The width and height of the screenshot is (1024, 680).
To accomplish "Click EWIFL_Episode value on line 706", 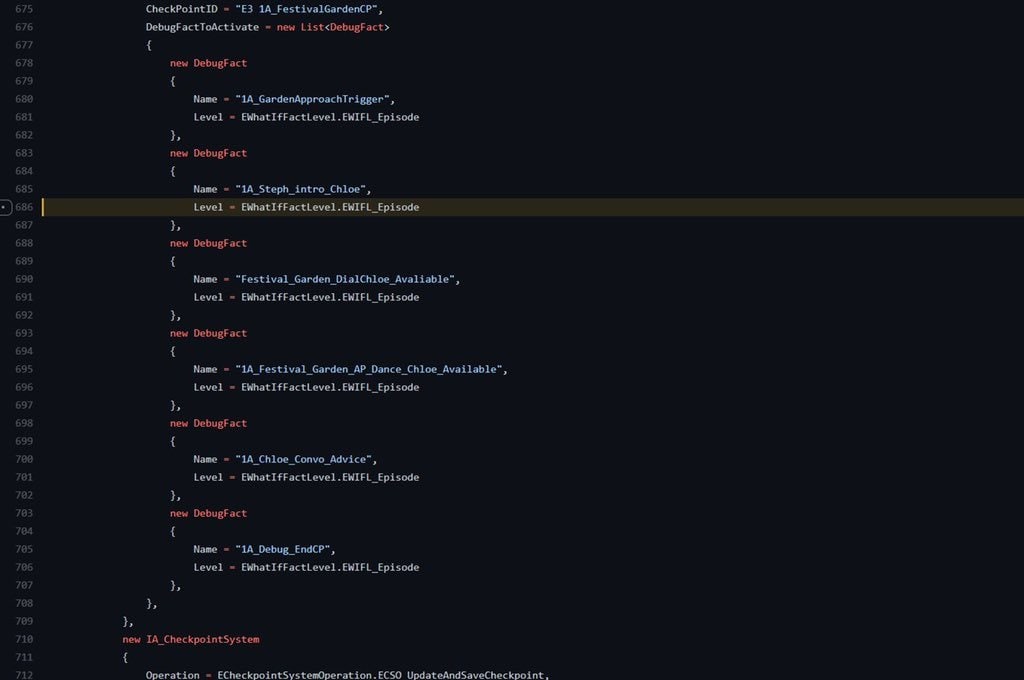I will tap(381, 568).
